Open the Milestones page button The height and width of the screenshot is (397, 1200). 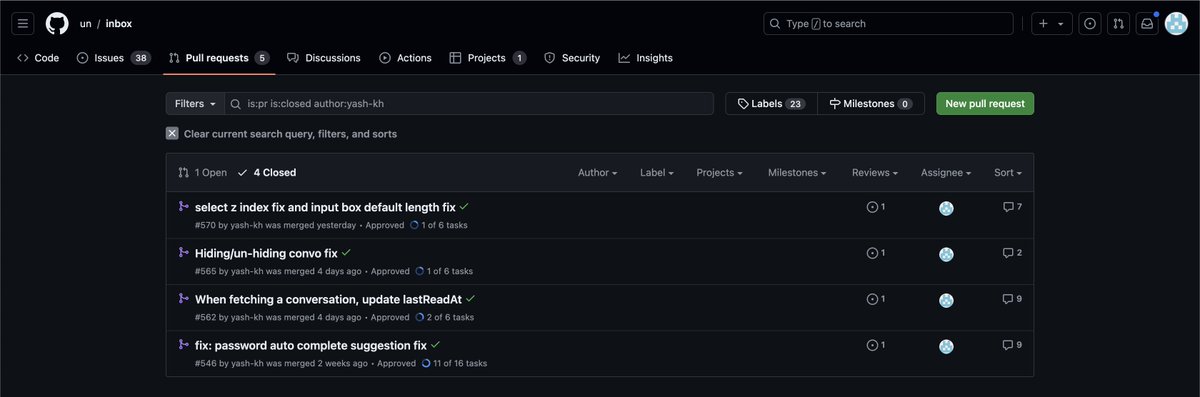[870, 103]
